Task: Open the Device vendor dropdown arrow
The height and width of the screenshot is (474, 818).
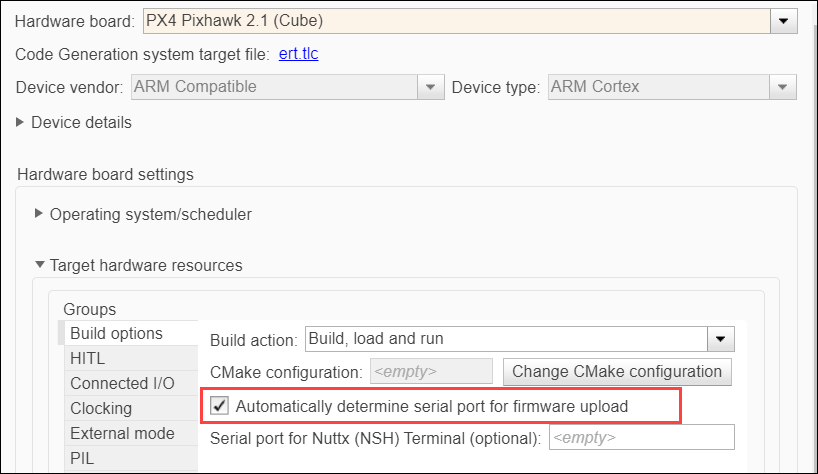Action: [x=430, y=87]
